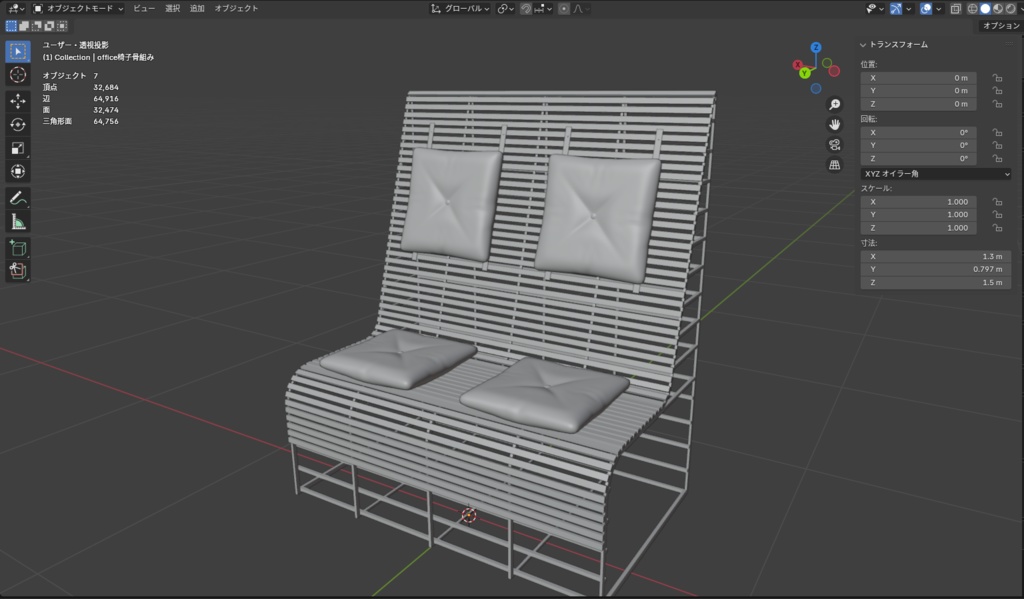Activate the Move tool

pyautogui.click(x=18, y=101)
